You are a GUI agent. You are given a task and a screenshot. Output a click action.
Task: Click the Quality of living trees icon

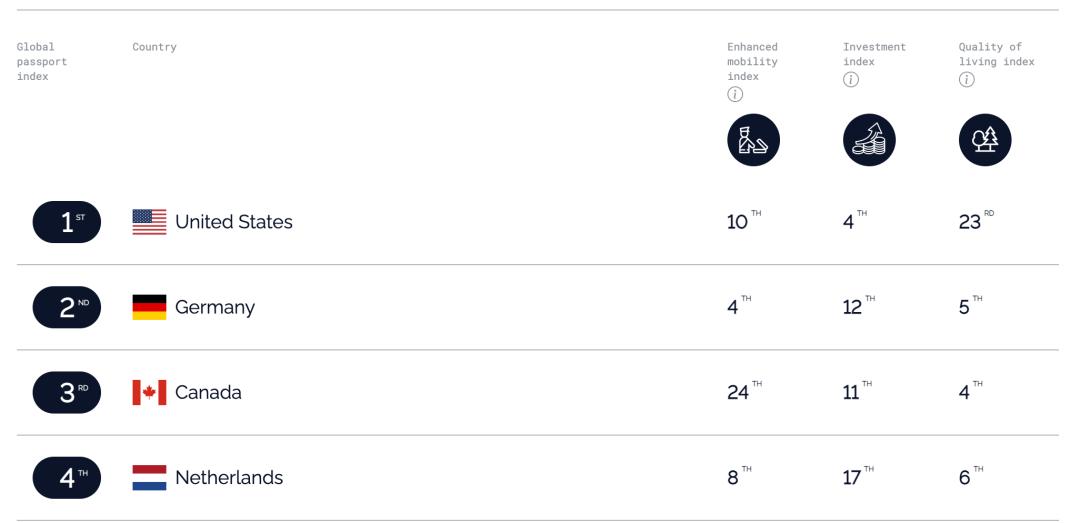coord(985,141)
